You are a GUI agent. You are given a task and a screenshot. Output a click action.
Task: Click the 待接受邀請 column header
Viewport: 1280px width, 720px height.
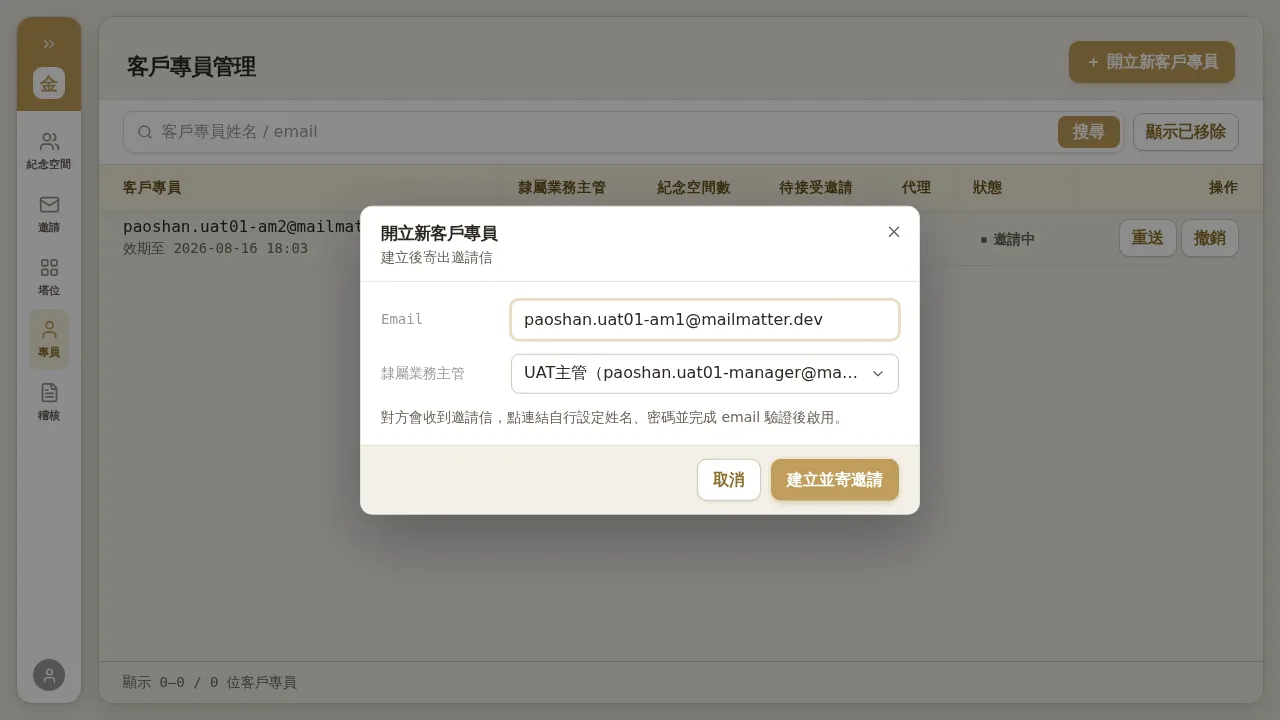816,188
